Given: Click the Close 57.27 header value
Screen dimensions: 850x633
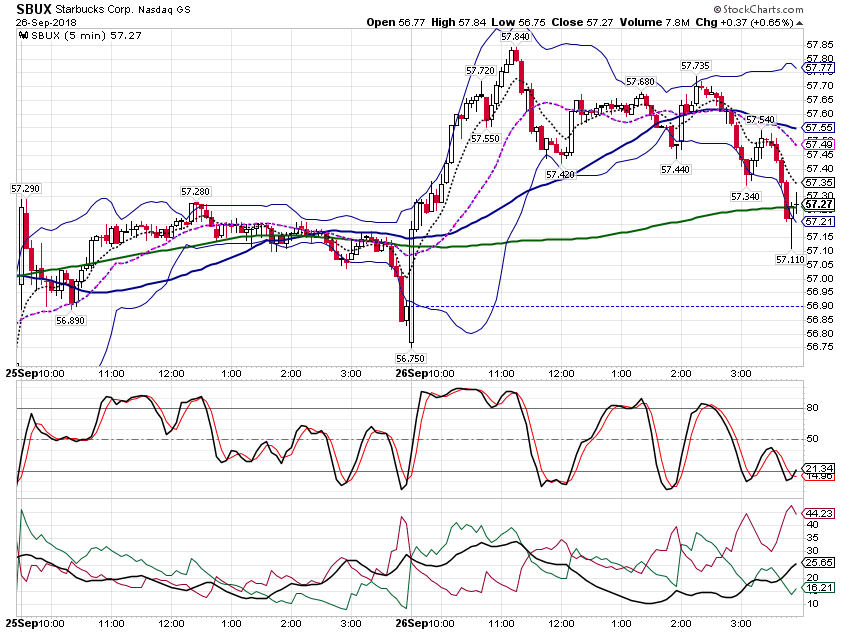Looking at the screenshot, I should [582, 22].
